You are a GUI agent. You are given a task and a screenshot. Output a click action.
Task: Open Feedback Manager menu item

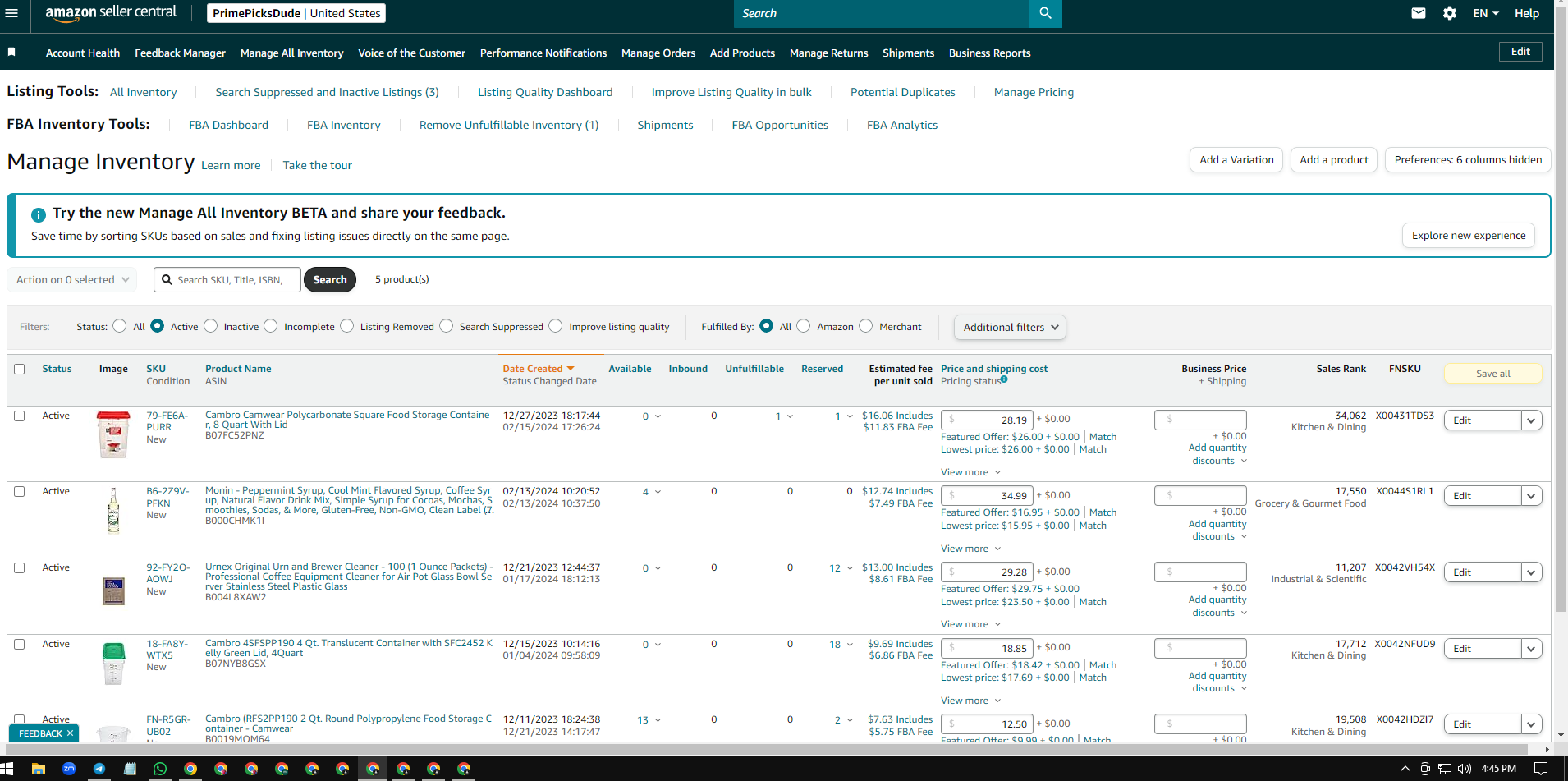click(180, 53)
